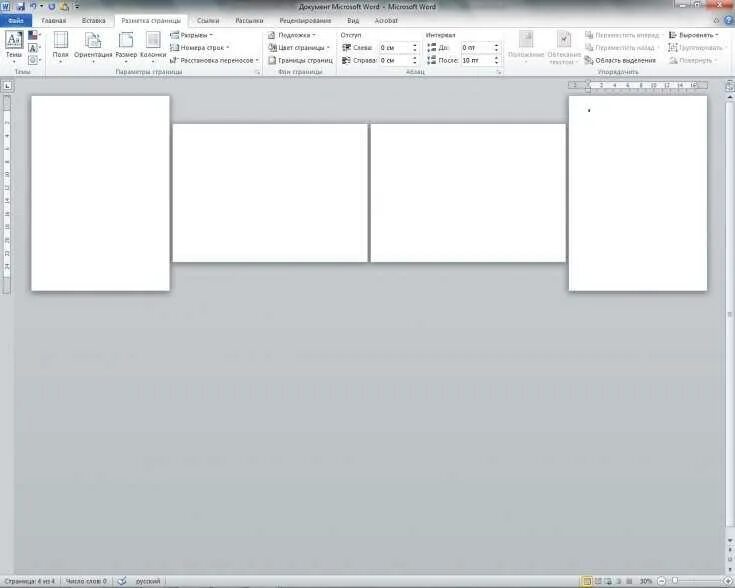Click word count Число слов: 0

pos(86,581)
